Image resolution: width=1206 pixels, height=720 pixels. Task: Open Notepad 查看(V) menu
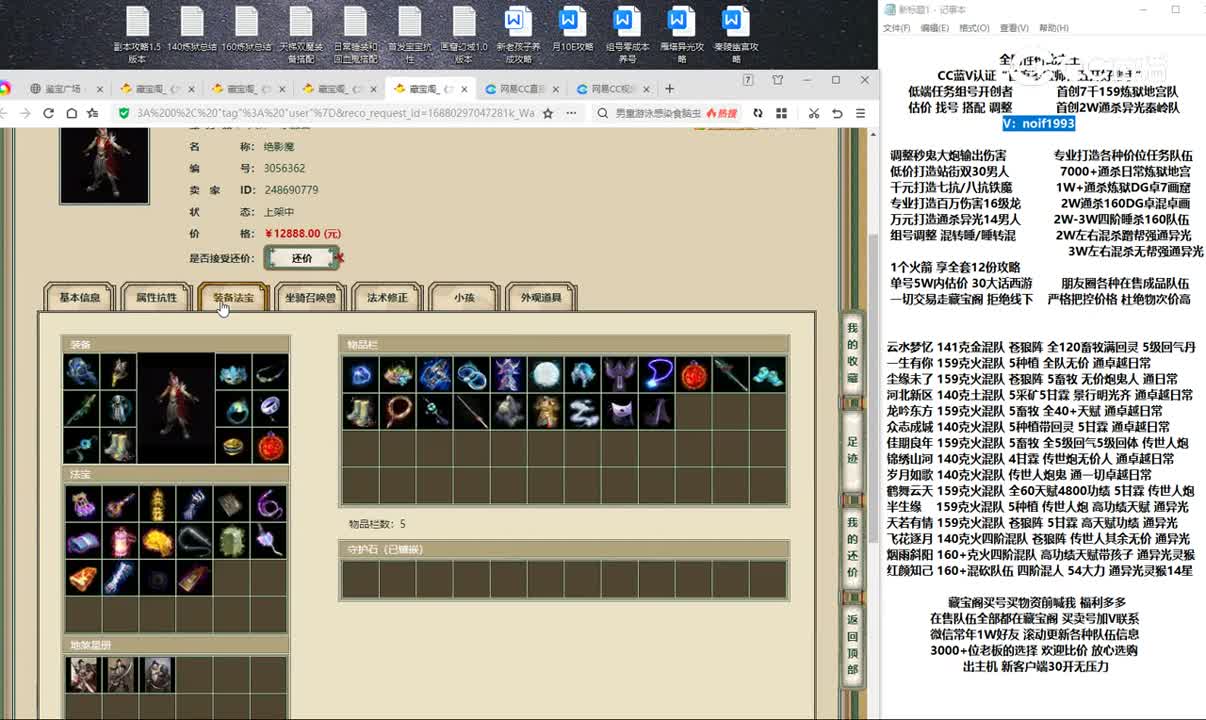(1014, 28)
